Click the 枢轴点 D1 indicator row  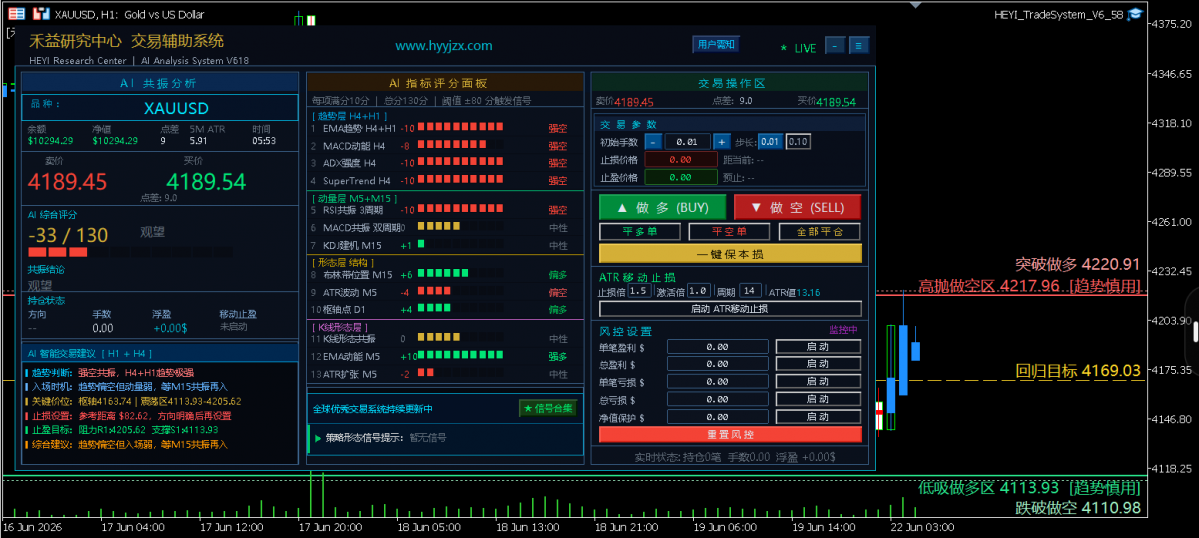[x=444, y=310]
